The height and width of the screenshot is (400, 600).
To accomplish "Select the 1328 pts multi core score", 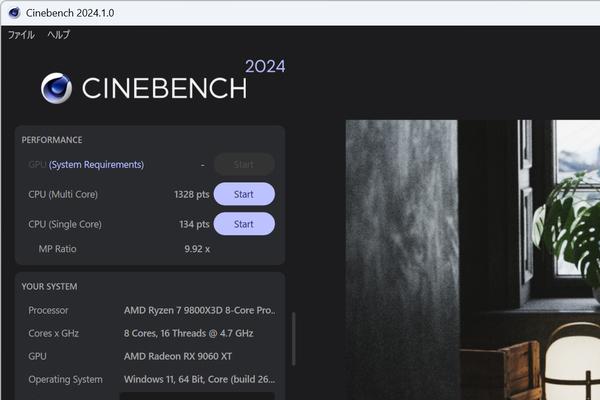I will (192, 194).
